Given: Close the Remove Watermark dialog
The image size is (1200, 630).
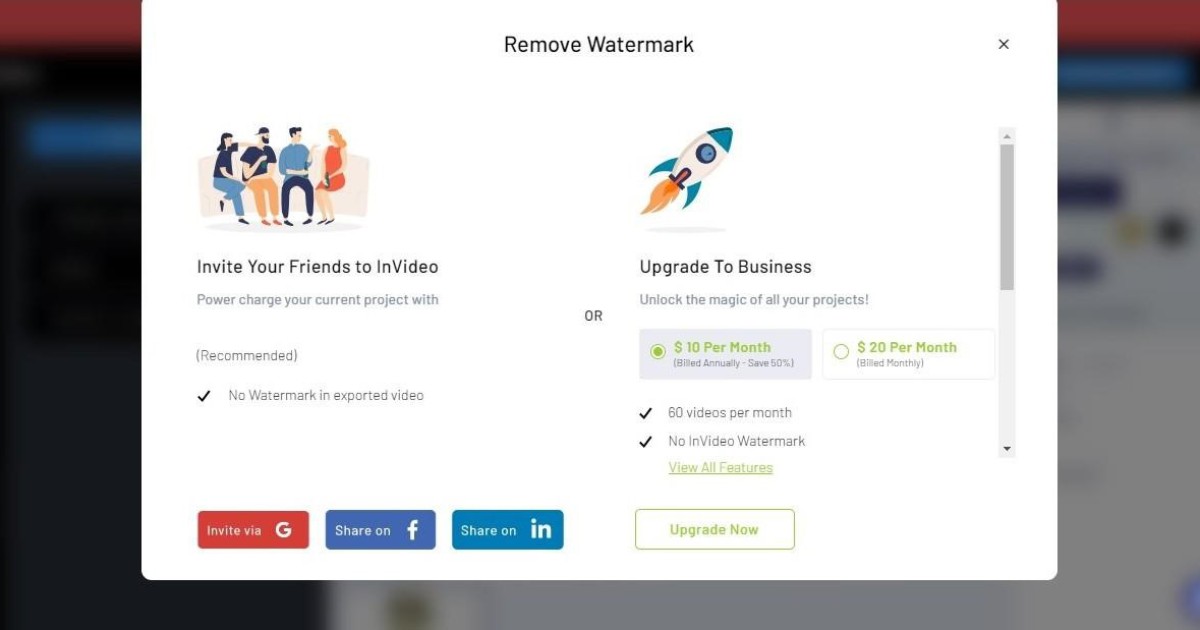Looking at the screenshot, I should point(1004,44).
